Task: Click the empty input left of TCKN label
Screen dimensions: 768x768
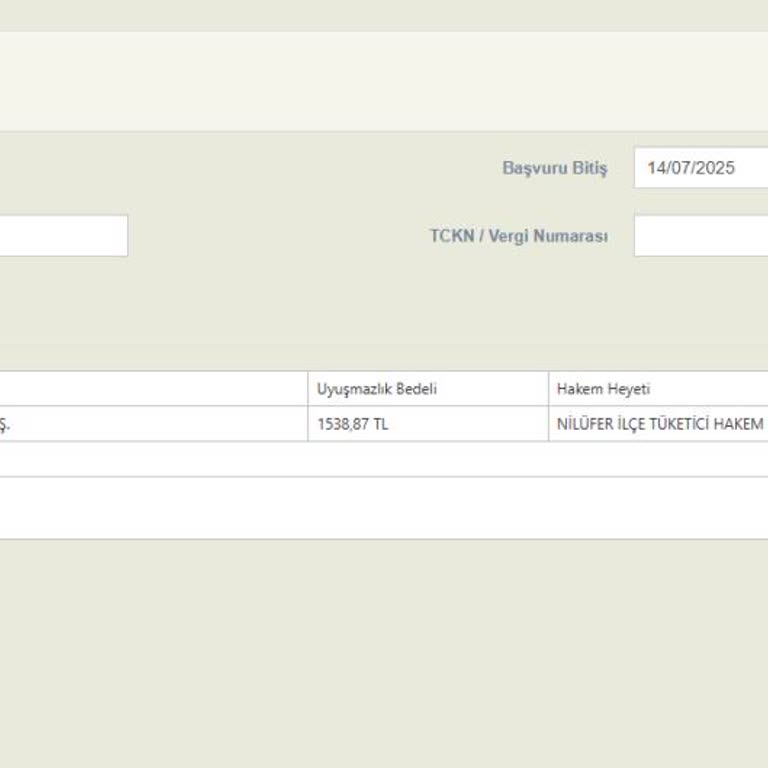Action: point(64,236)
